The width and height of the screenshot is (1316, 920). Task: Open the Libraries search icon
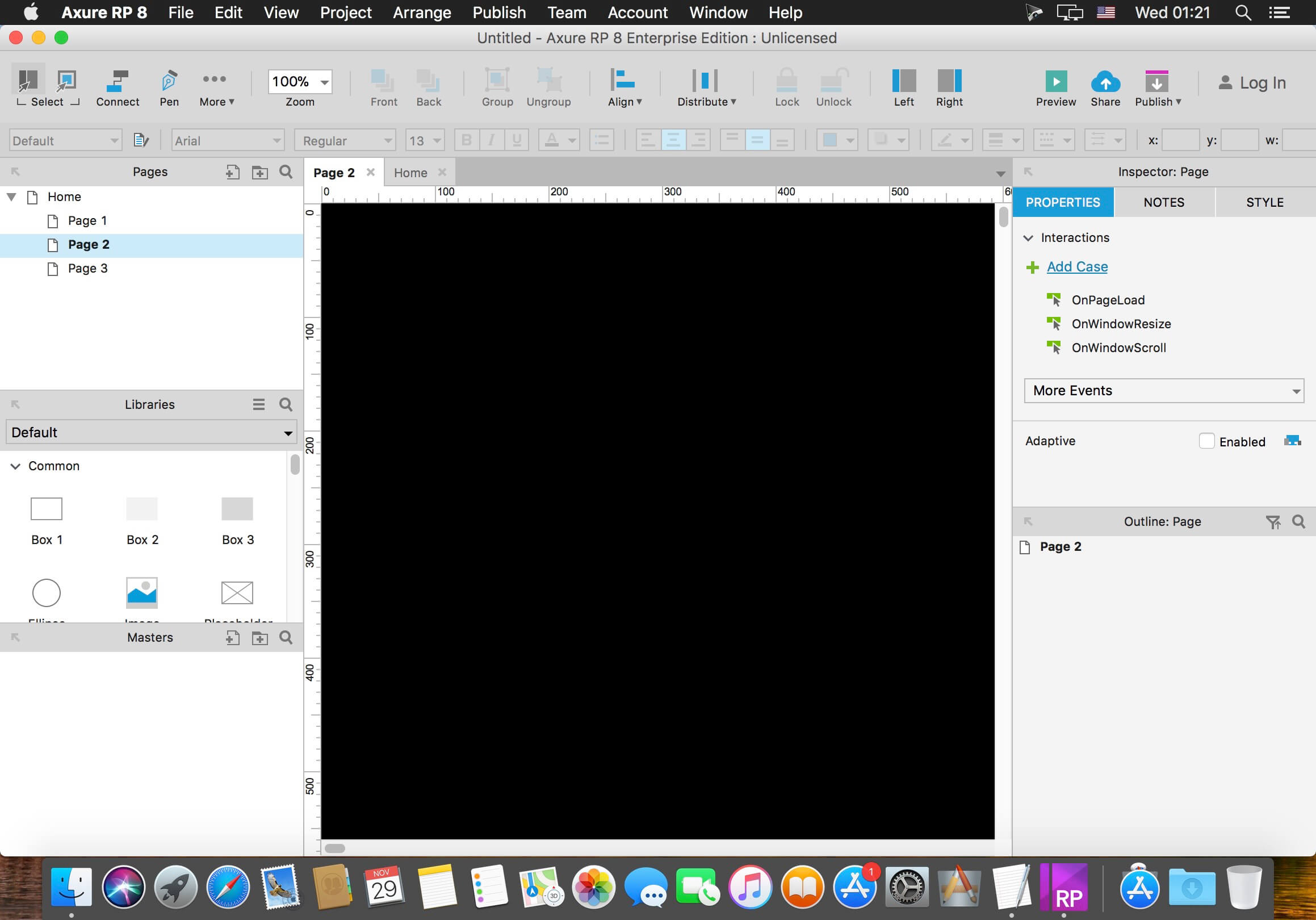(286, 405)
